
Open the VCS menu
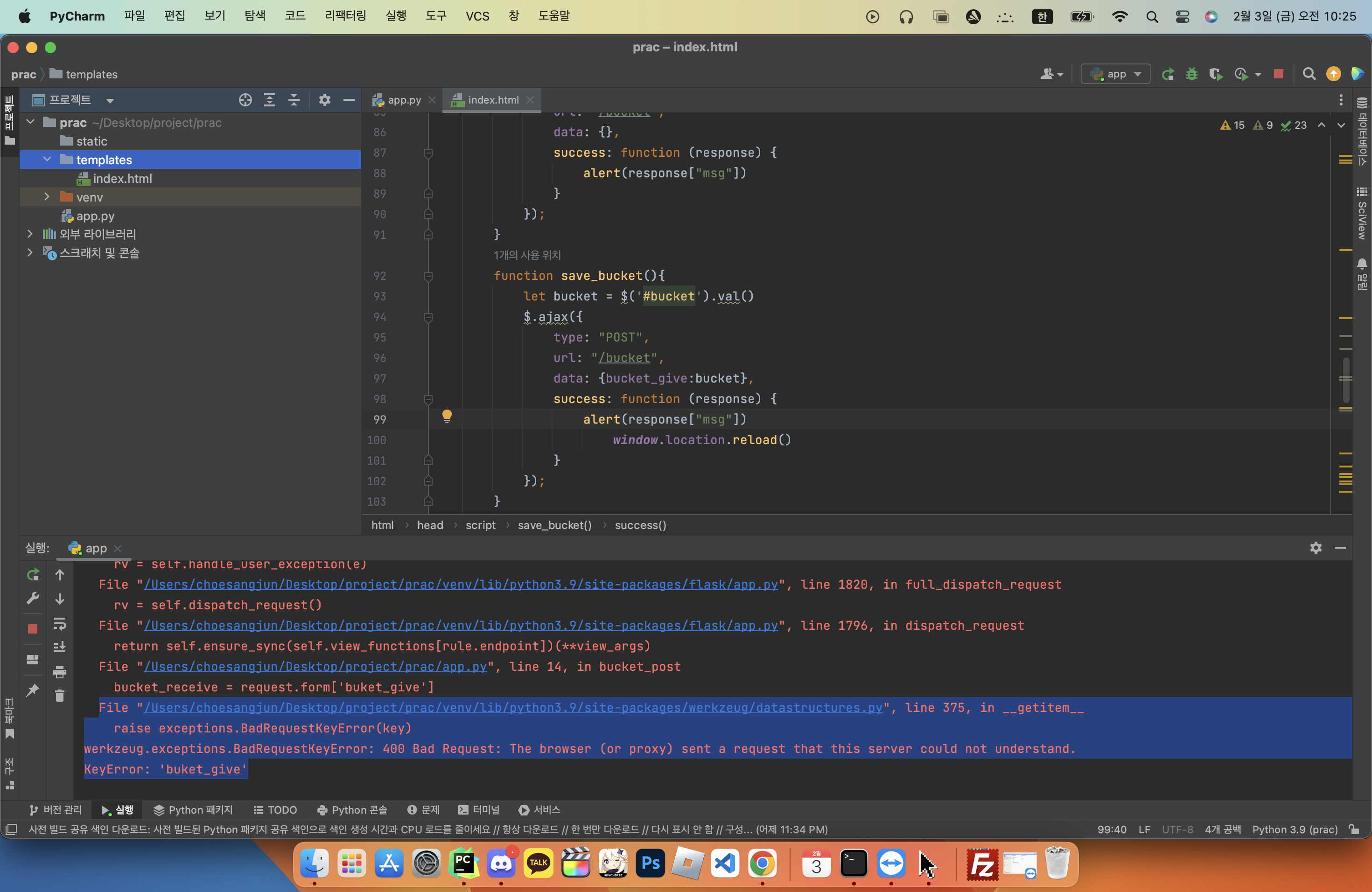coord(477,16)
